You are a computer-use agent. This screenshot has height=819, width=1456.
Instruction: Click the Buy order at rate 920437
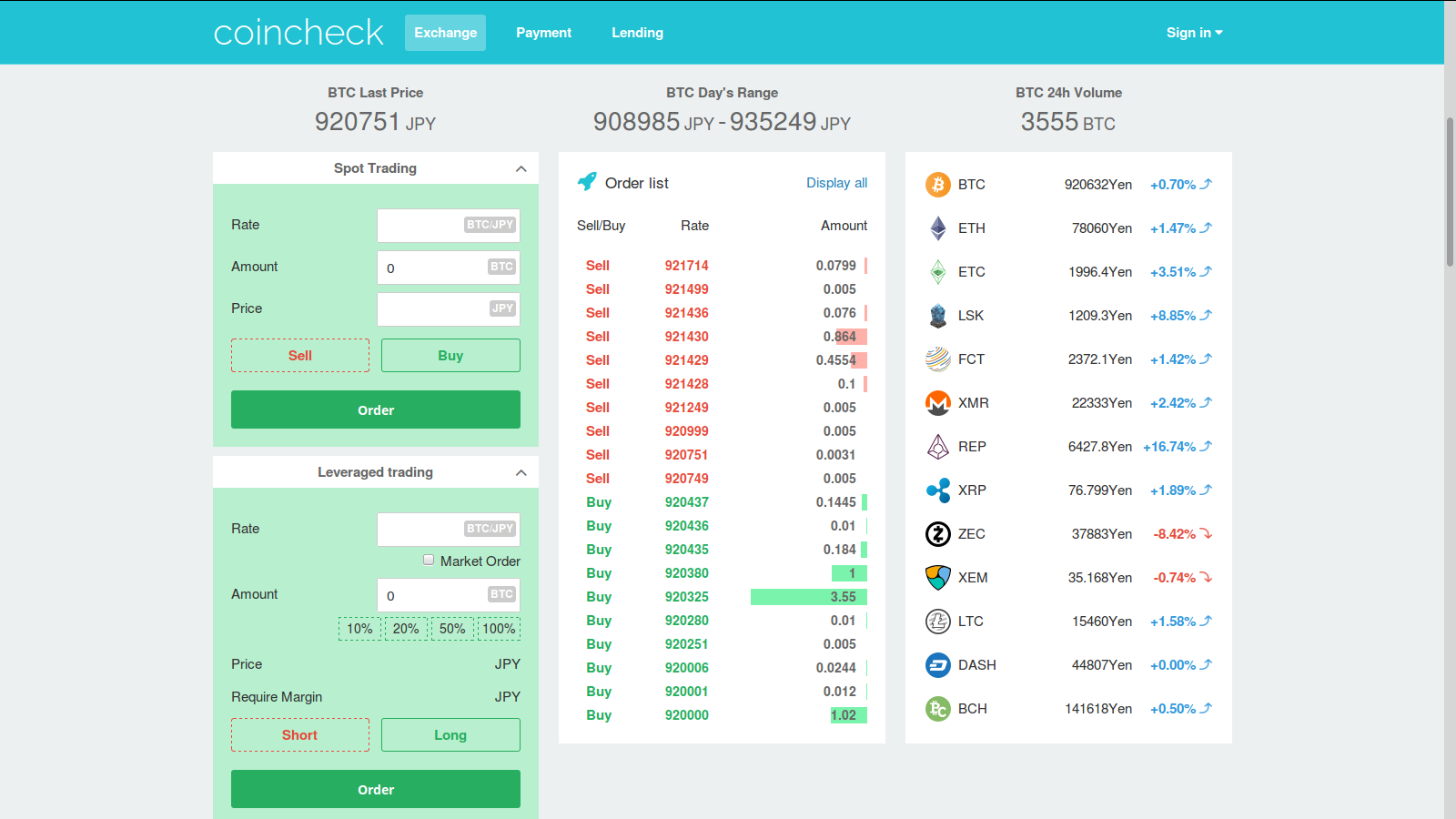722,502
